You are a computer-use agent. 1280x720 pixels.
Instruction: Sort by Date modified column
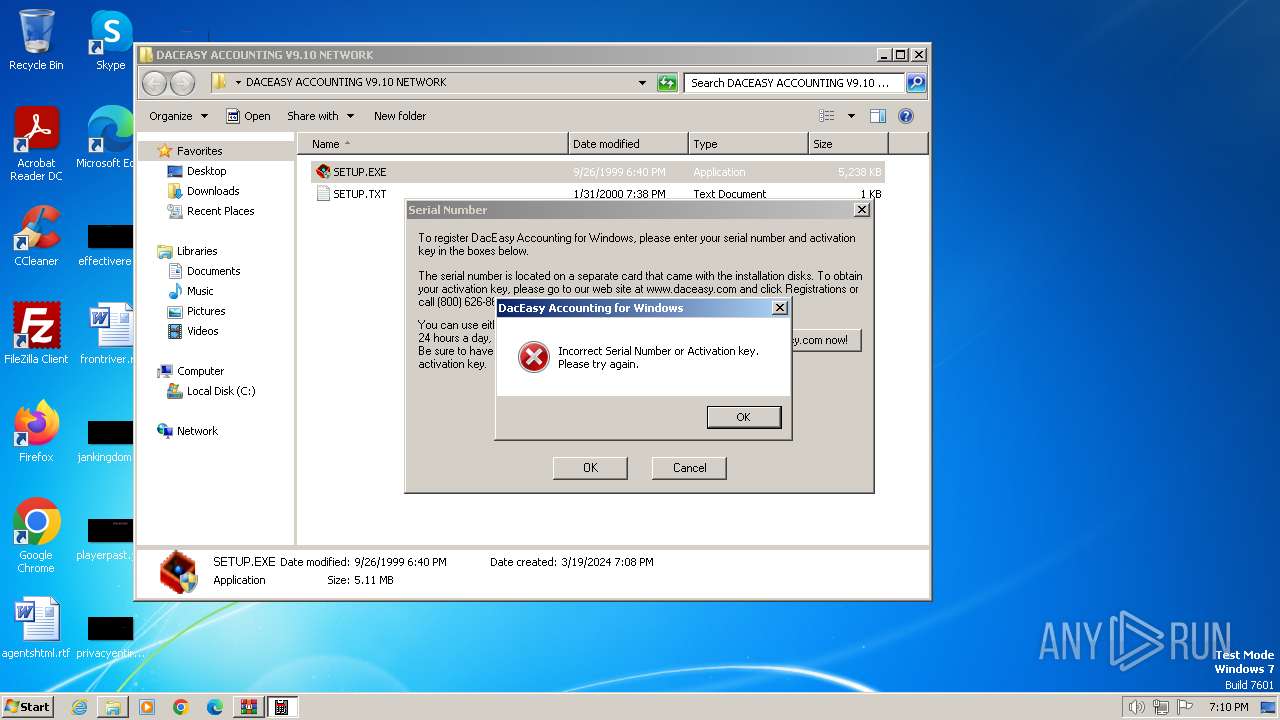pyautogui.click(x=628, y=144)
